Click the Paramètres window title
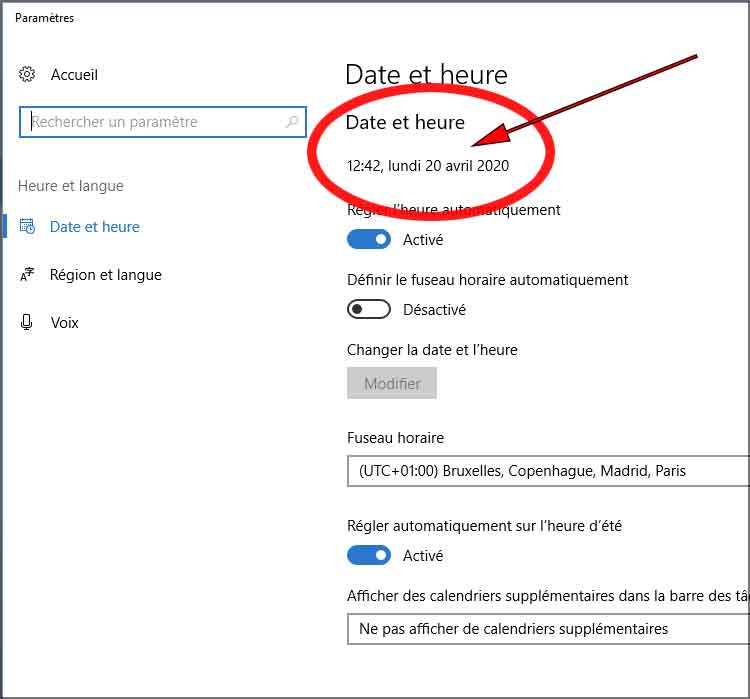The image size is (750, 699). point(44,18)
